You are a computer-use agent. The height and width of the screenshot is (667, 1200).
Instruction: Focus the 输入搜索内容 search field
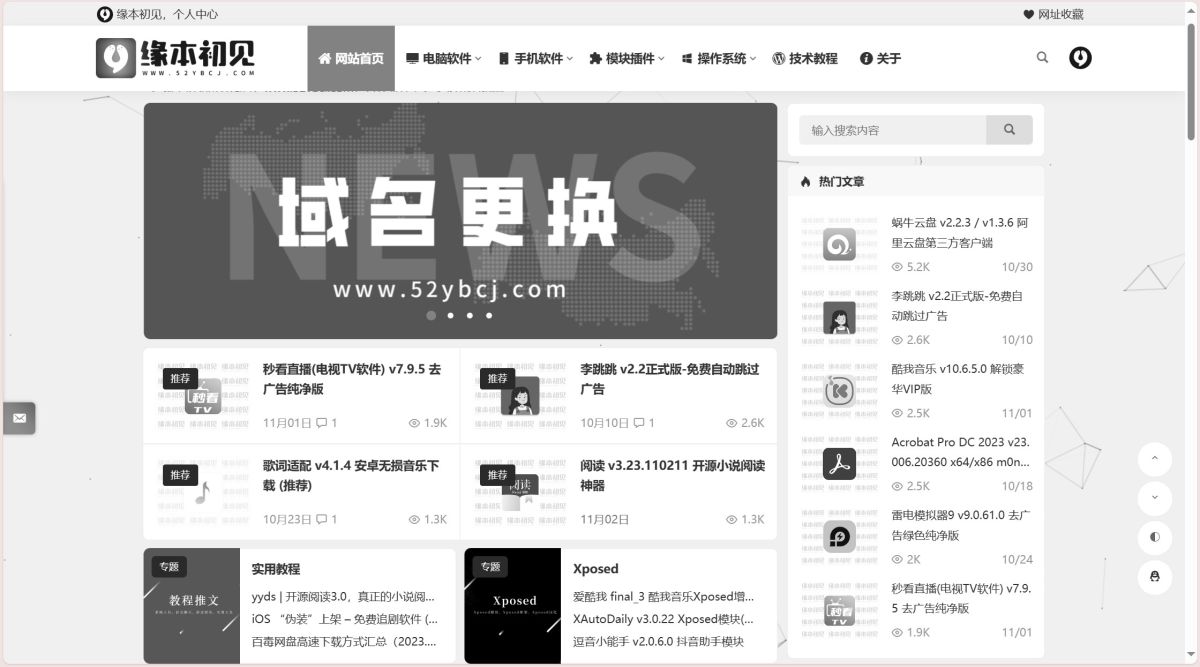(892, 130)
